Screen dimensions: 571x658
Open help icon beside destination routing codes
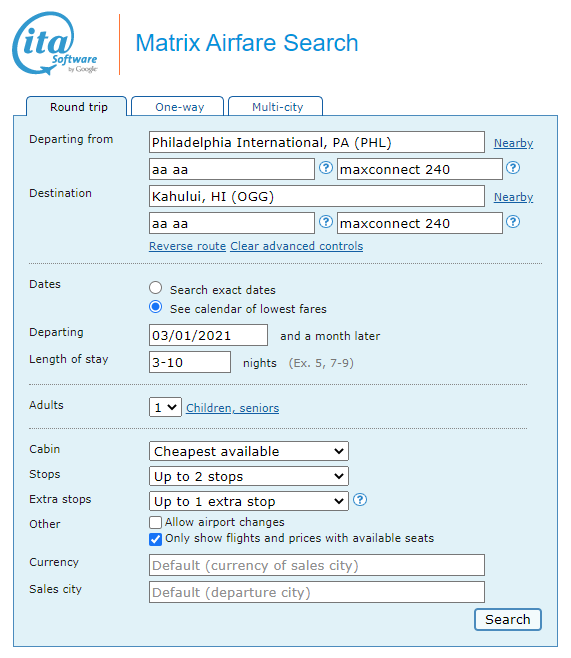click(x=326, y=222)
